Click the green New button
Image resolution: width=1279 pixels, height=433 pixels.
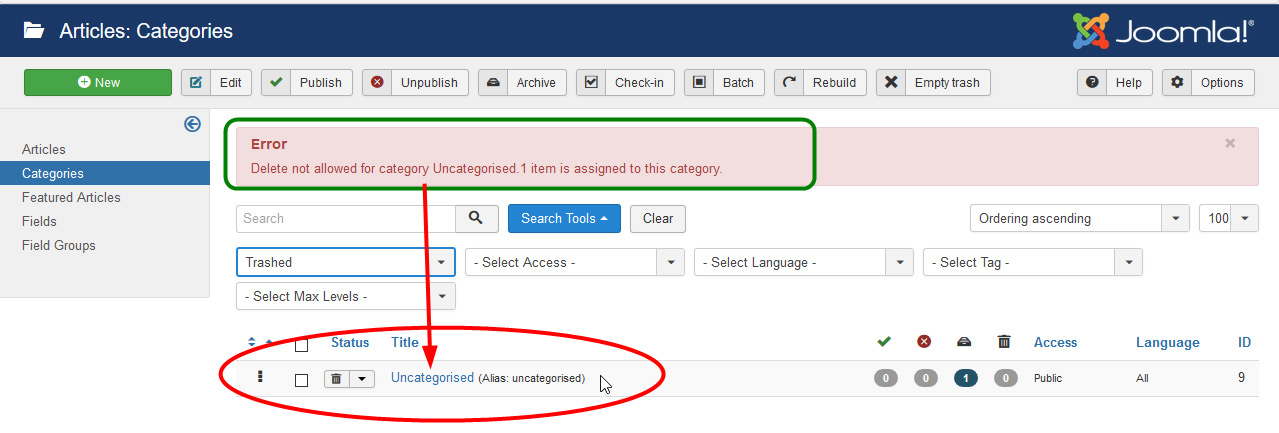click(98, 82)
